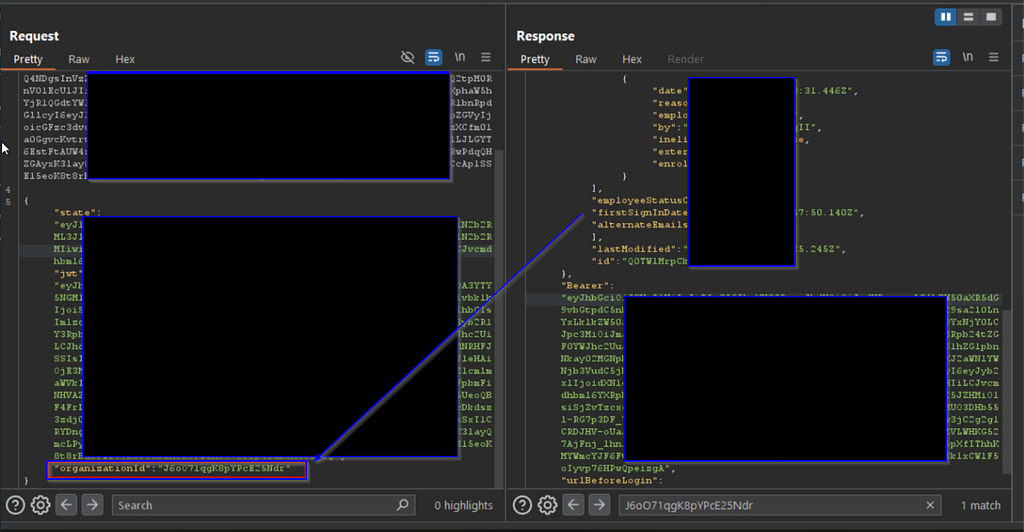Select tabbed single-view layout icon
Viewport: 1024px width, 532px height.
tap(991, 17)
